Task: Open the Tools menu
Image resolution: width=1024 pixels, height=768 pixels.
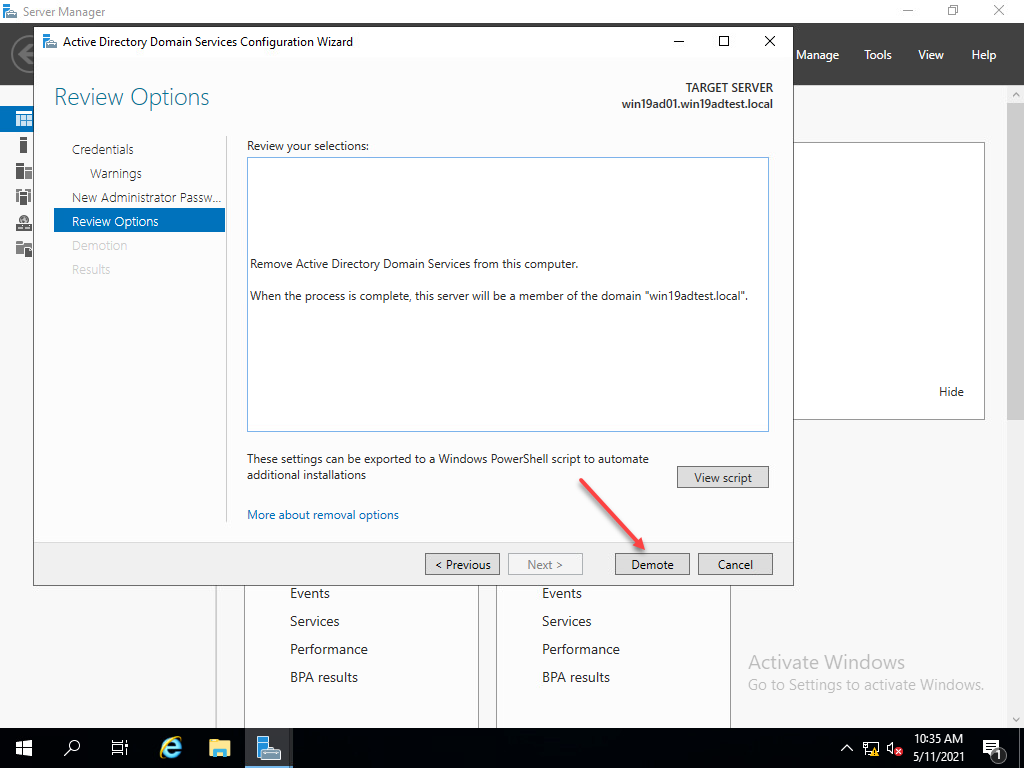Action: click(877, 54)
